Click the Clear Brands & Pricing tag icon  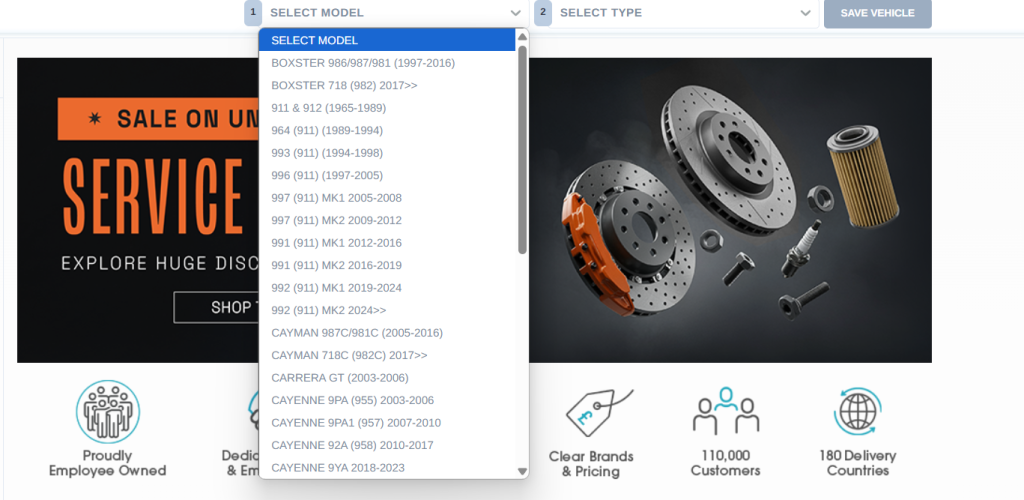[x=599, y=412]
